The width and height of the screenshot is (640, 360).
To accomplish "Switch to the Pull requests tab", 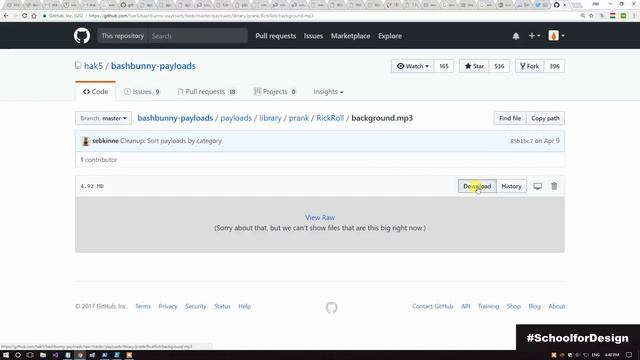I will [207, 91].
